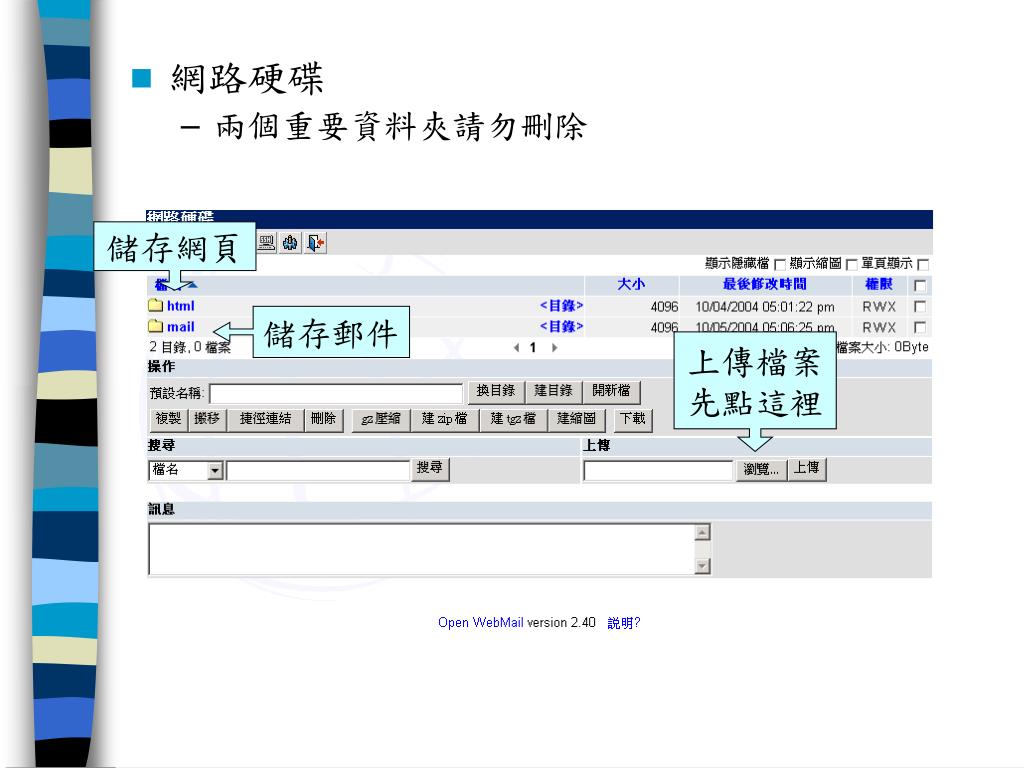Enable 單頁顯示 checkbox
Viewport: 1024px width, 768px height.
[x=923, y=264]
